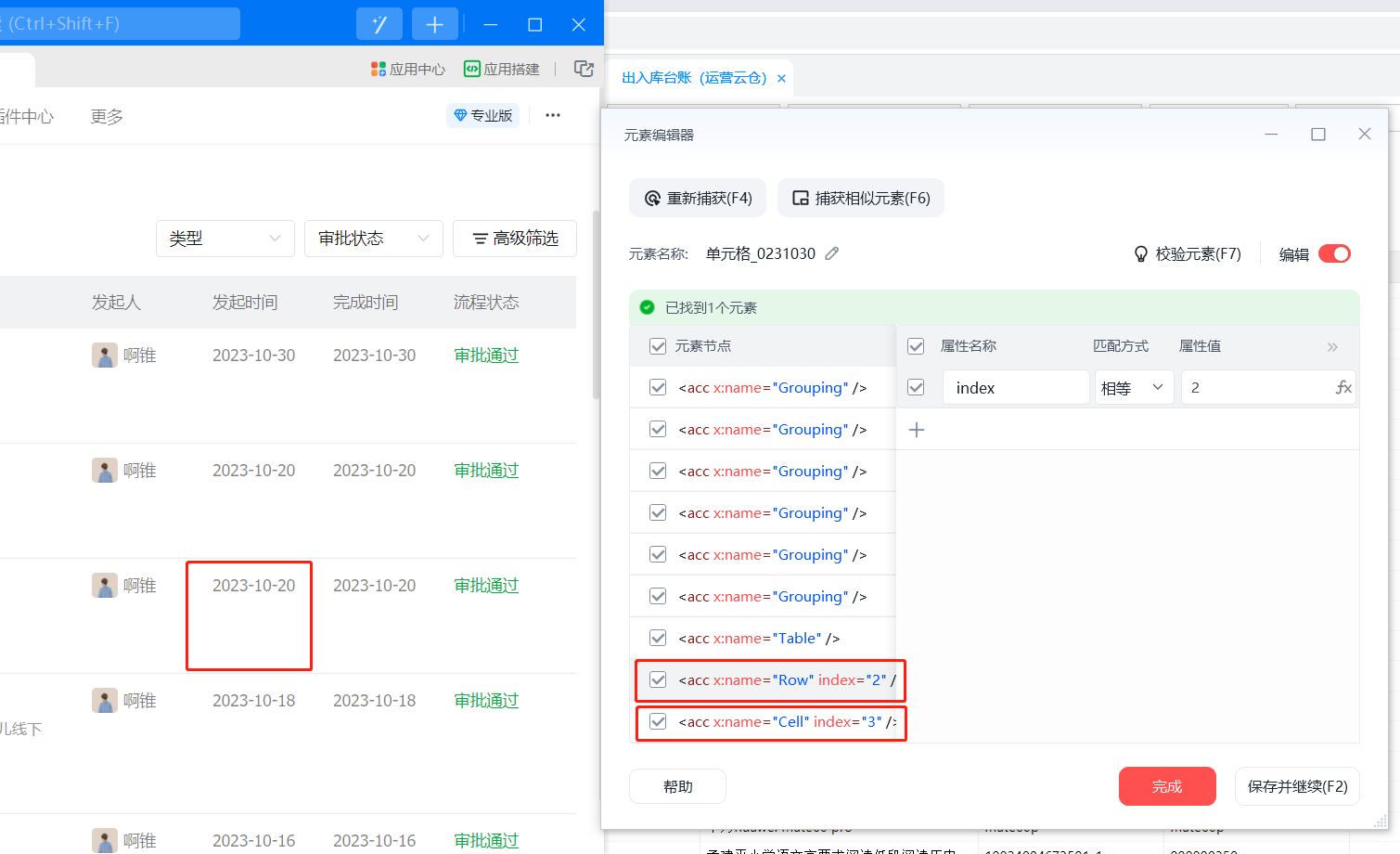Expand attribute panel with double chevron
Image resolution: width=1400 pixels, height=854 pixels.
click(x=1332, y=346)
